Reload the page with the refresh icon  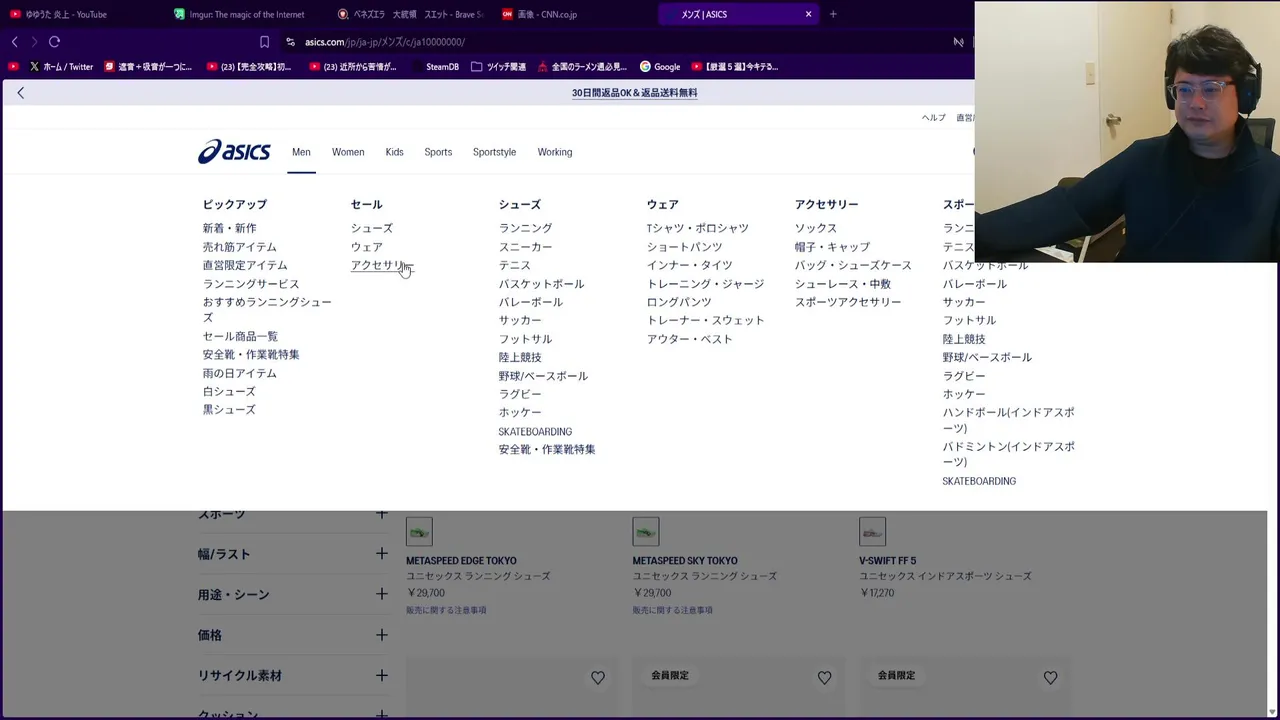[x=54, y=42]
